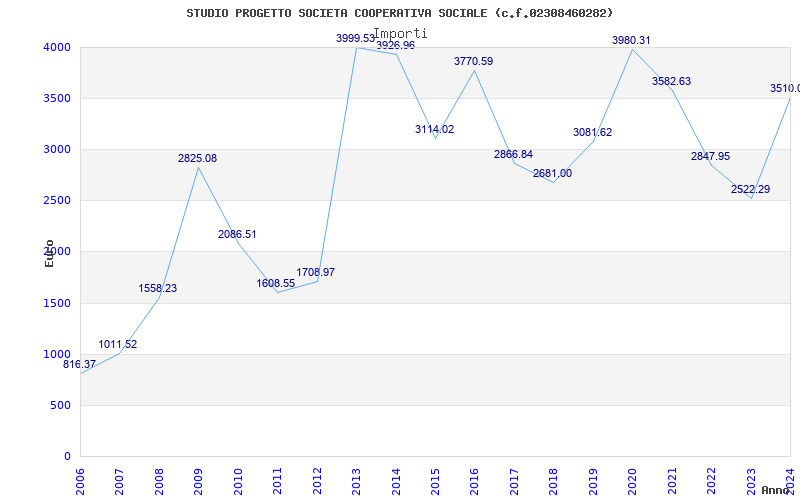Select the data label 3582.63

pyautogui.click(x=671, y=82)
